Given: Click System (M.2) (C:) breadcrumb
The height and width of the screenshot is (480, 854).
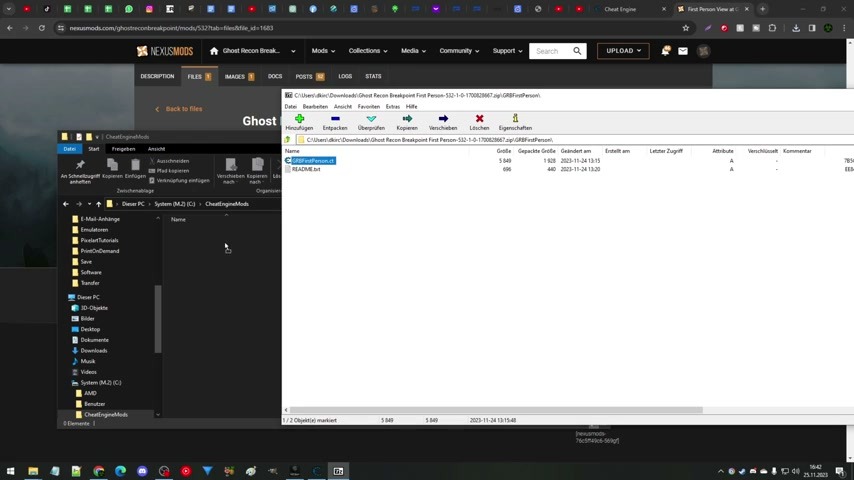Looking at the screenshot, I should tap(174, 204).
